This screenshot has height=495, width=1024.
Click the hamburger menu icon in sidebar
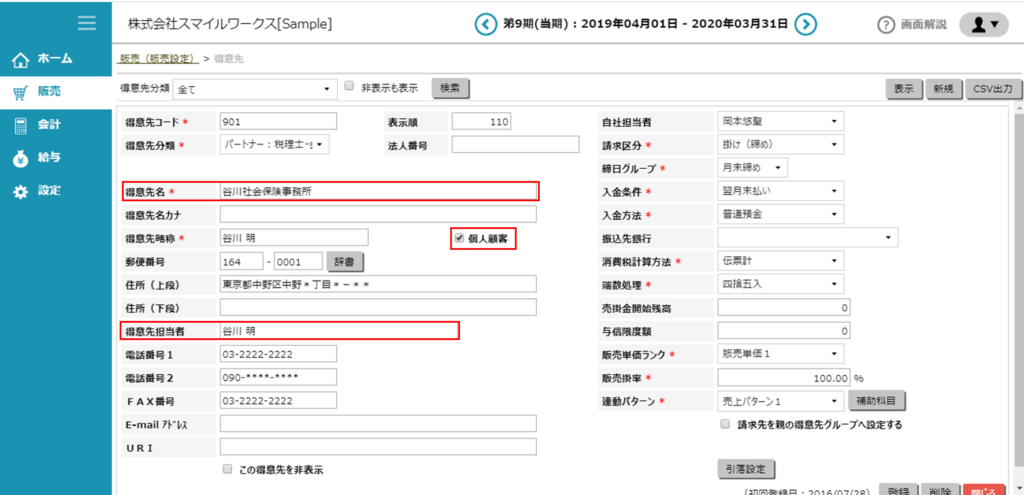pos(87,22)
